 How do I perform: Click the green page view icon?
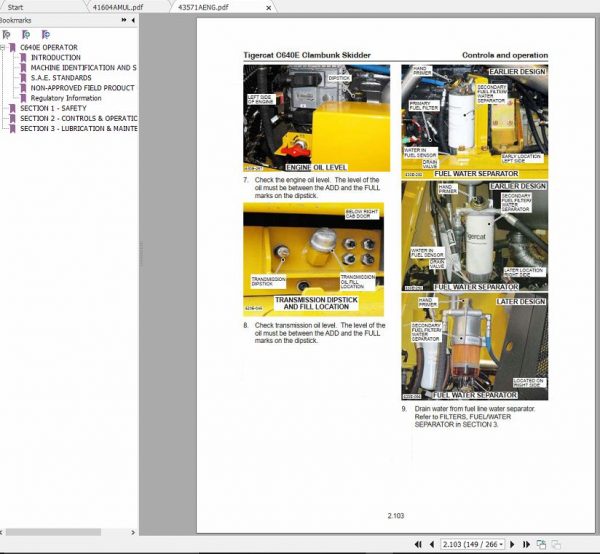pyautogui.click(x=541, y=544)
